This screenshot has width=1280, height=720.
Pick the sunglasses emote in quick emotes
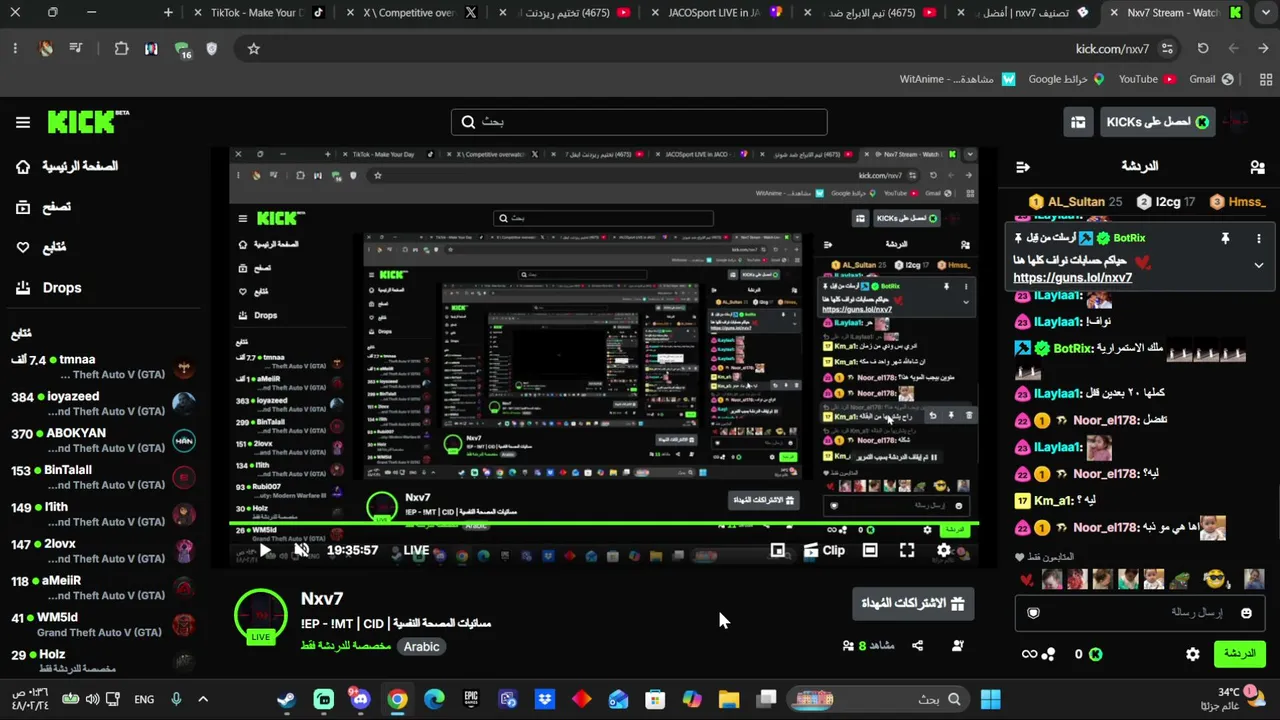click(x=1214, y=579)
